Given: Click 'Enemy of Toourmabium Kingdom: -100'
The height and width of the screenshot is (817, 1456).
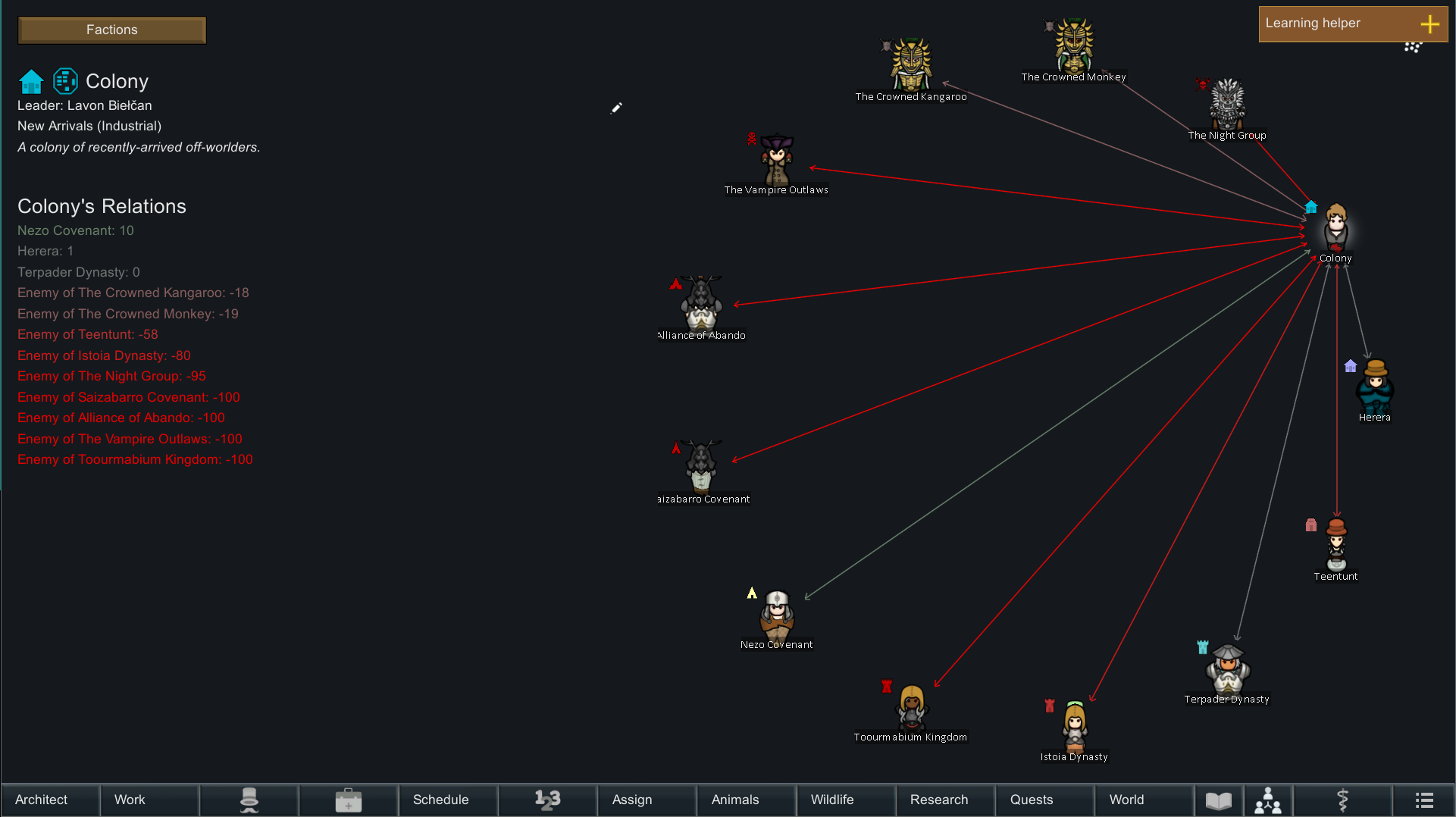Looking at the screenshot, I should [135, 459].
